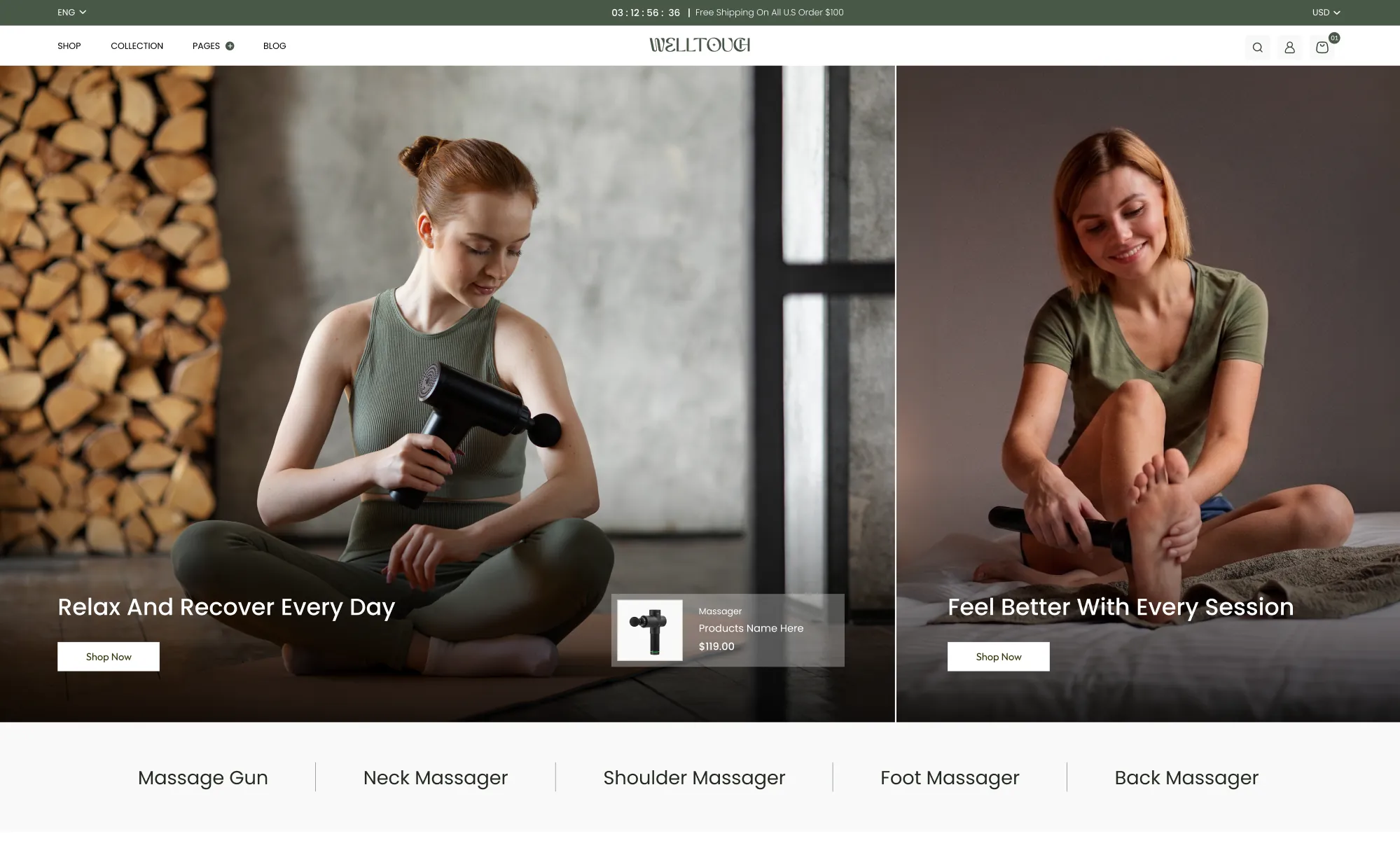The height and width of the screenshot is (855, 1400).
Task: Open the user account icon
Action: click(x=1289, y=48)
